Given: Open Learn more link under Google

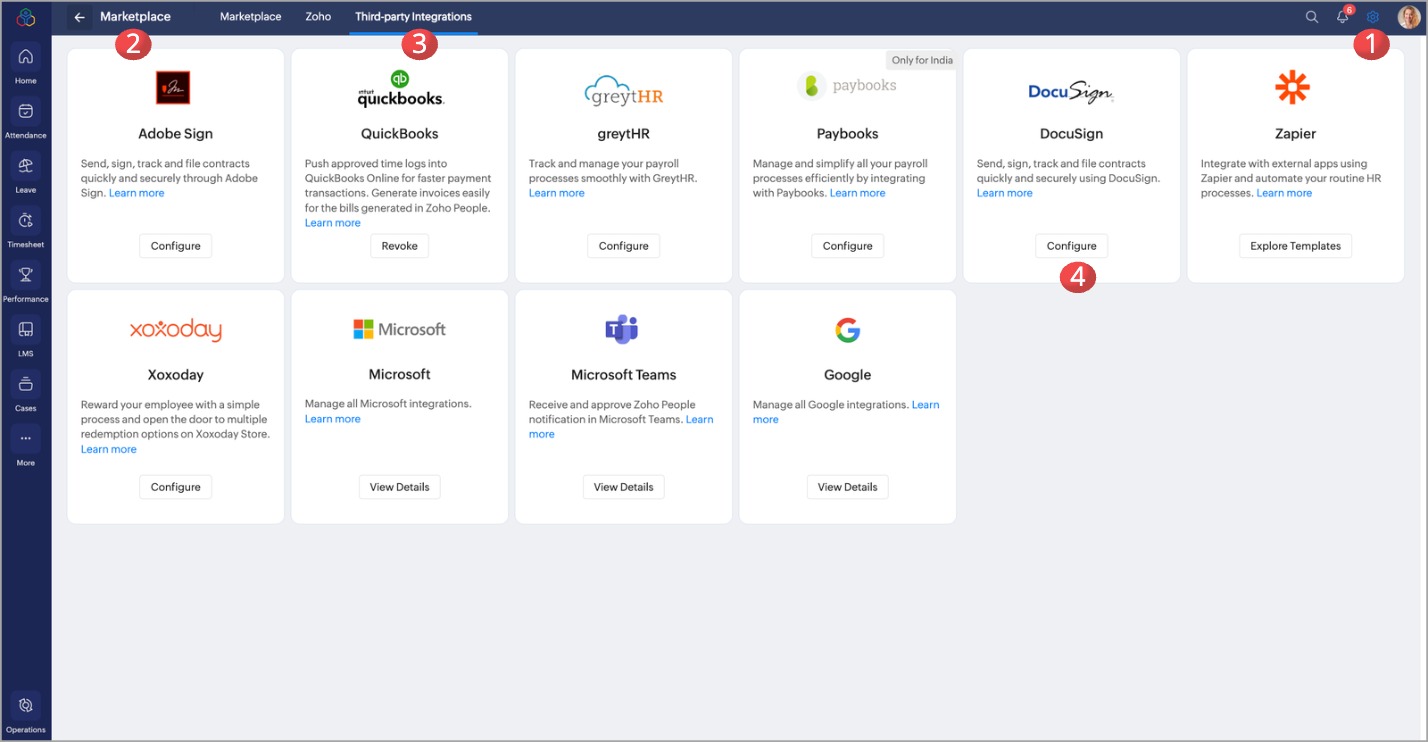Looking at the screenshot, I should point(925,405).
